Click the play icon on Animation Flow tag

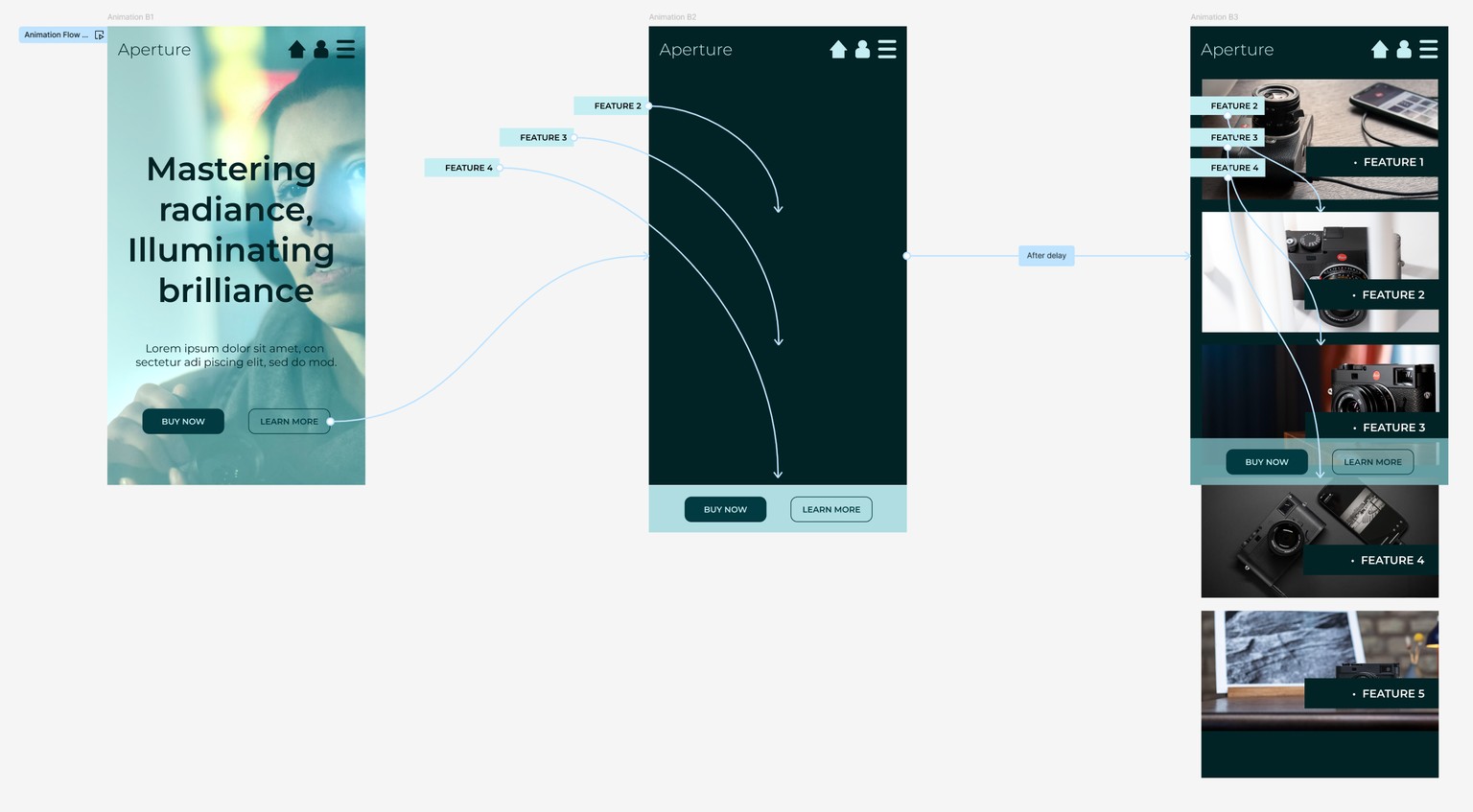(99, 35)
